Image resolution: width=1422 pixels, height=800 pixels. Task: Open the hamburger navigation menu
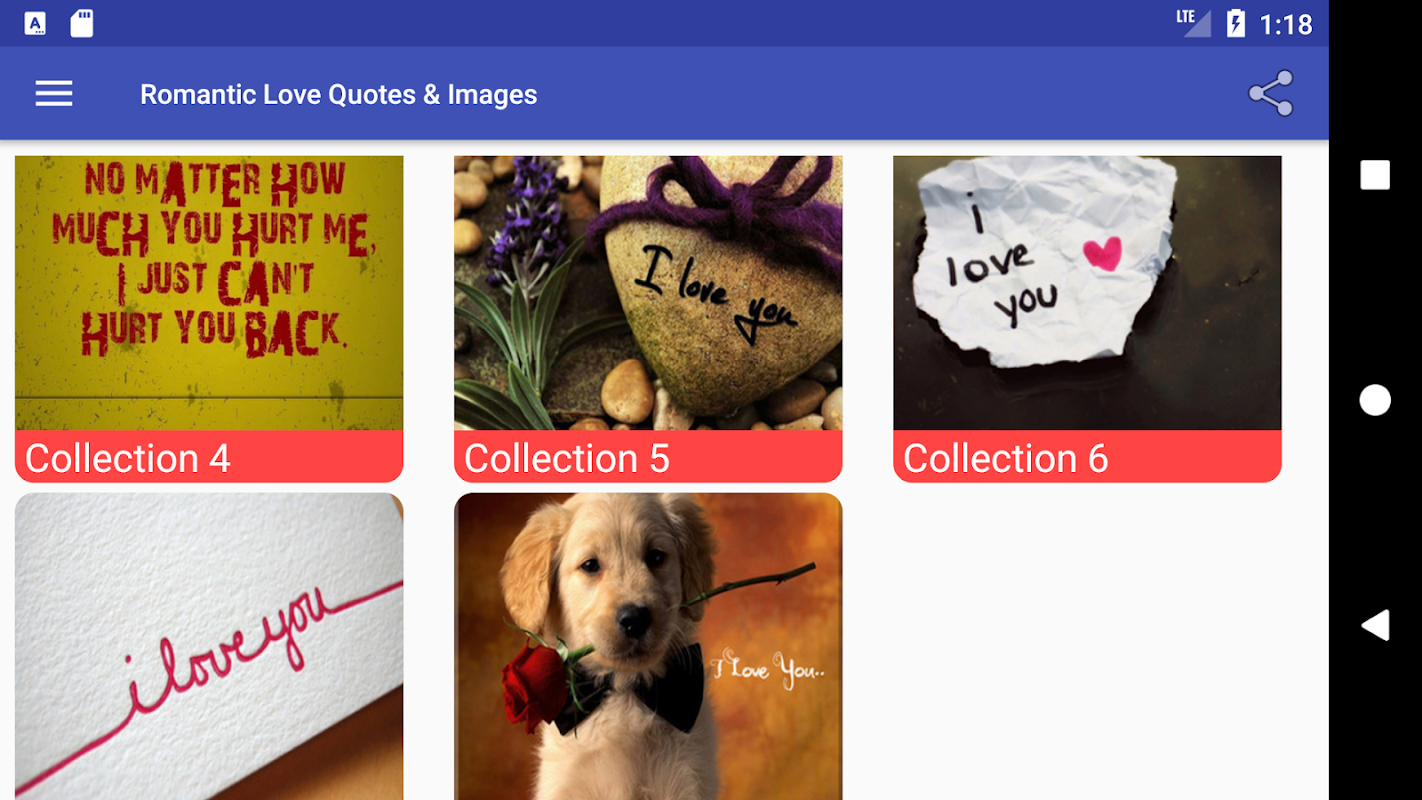pyautogui.click(x=54, y=94)
